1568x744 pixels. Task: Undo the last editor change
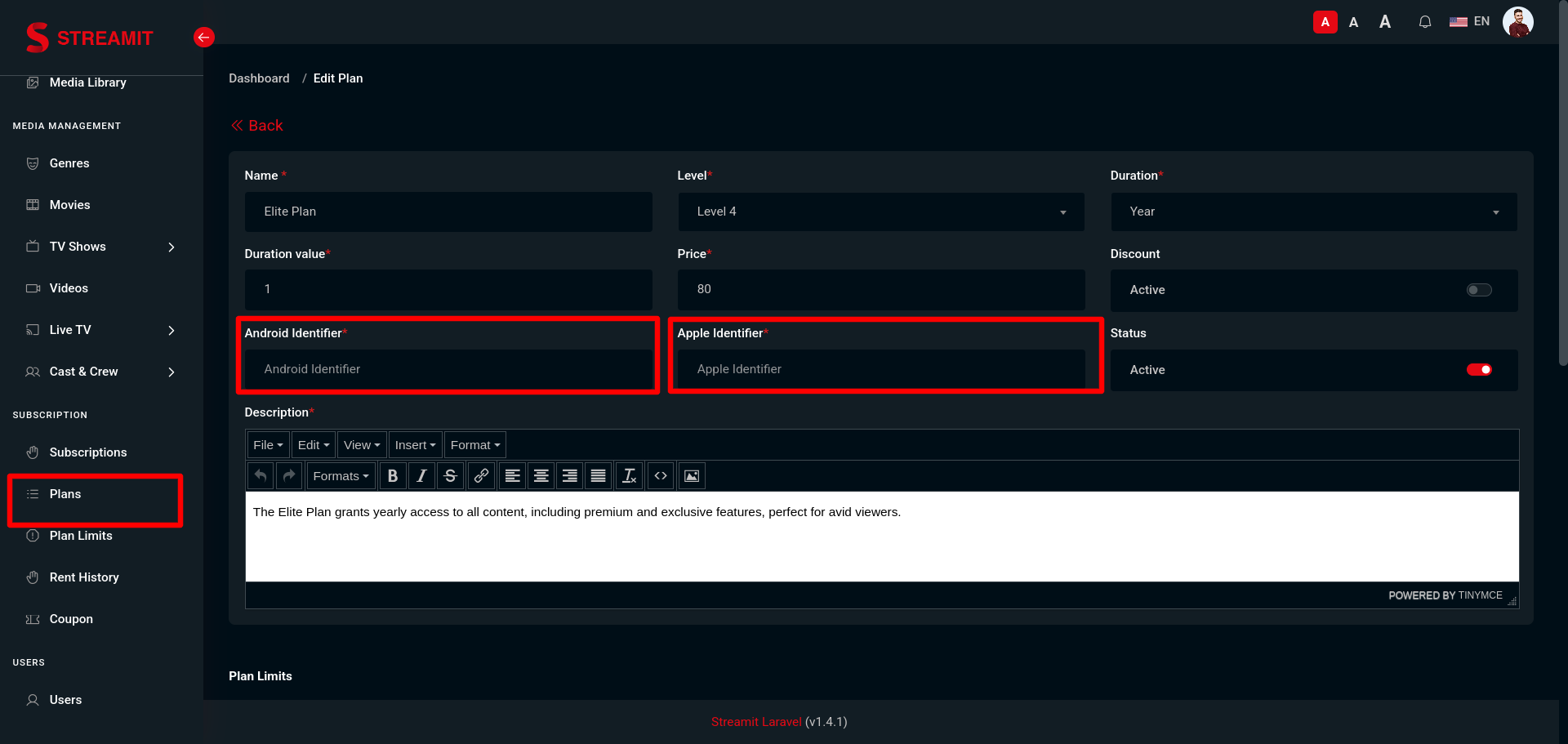pyautogui.click(x=261, y=475)
